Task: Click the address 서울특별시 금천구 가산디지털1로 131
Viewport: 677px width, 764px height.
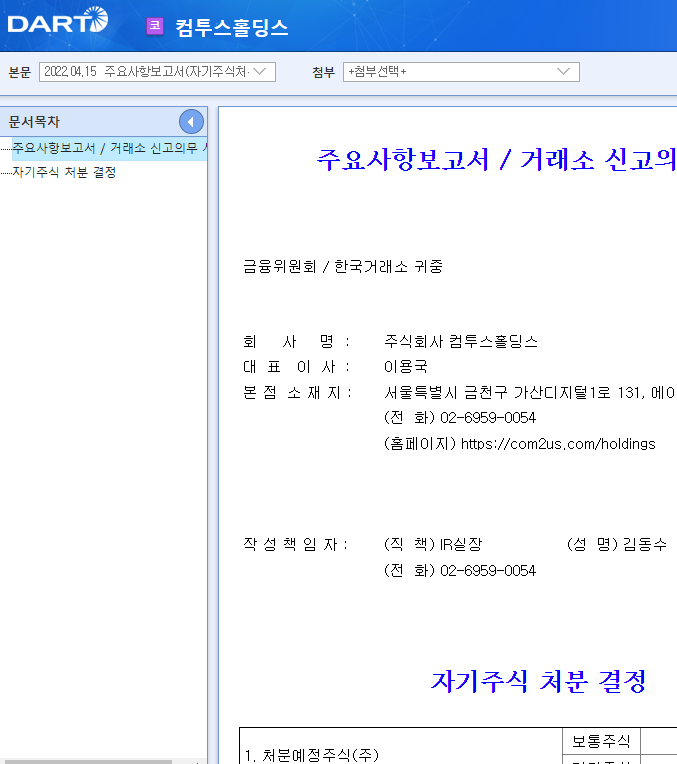Action: (511, 392)
